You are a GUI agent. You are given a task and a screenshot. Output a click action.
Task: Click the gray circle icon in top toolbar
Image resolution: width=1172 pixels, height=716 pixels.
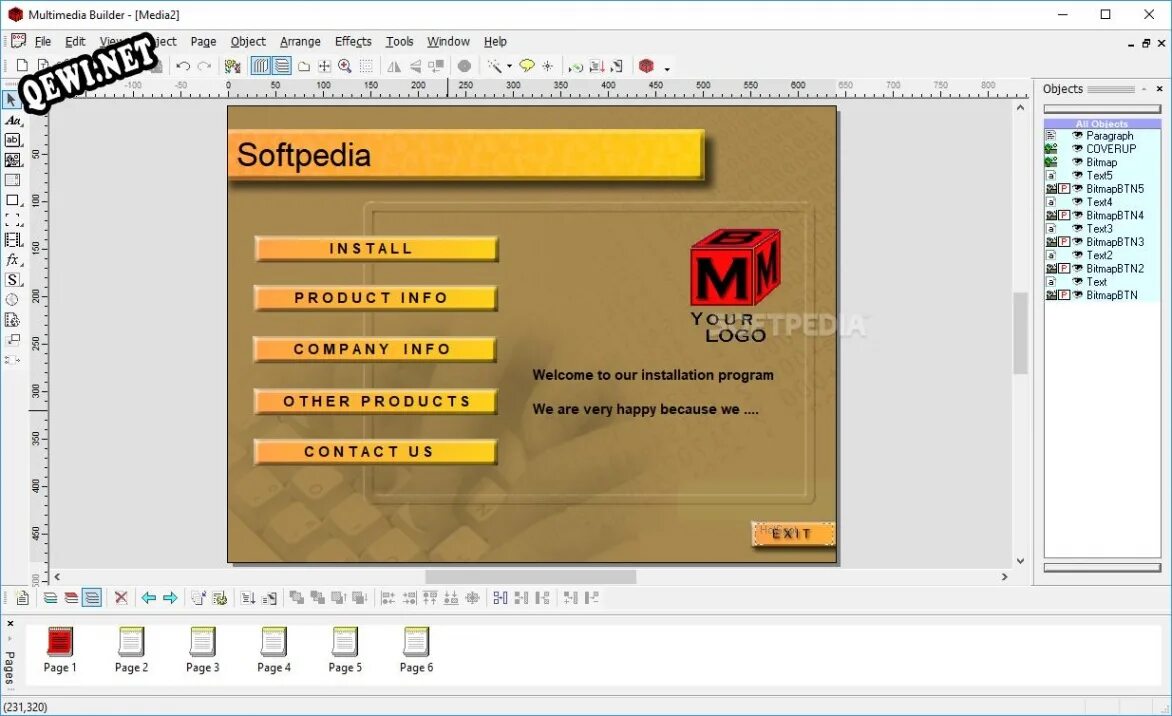pyautogui.click(x=464, y=67)
